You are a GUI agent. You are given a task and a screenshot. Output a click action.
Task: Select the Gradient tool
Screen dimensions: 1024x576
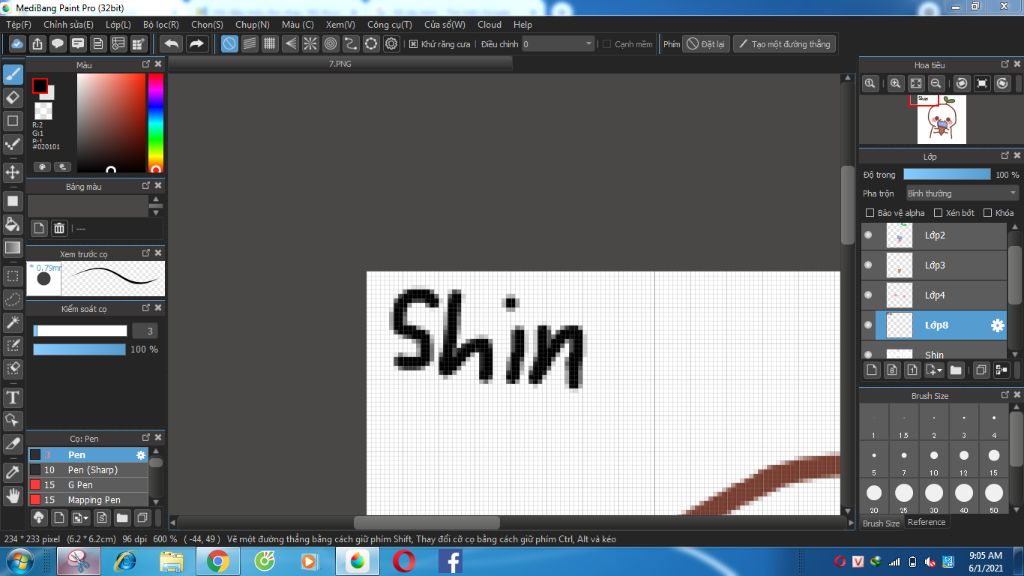pyautogui.click(x=13, y=248)
